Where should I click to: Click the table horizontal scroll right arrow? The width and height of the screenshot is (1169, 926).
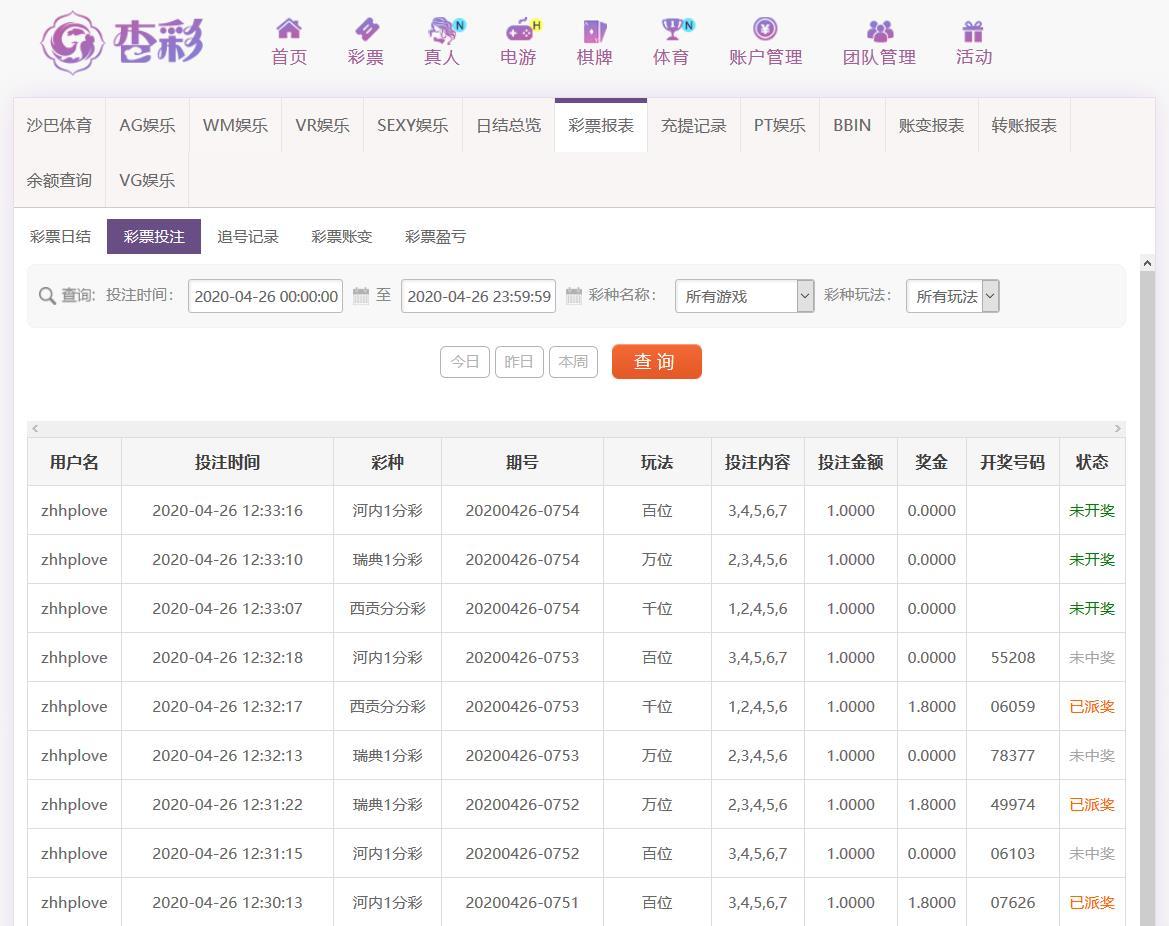(x=1117, y=428)
